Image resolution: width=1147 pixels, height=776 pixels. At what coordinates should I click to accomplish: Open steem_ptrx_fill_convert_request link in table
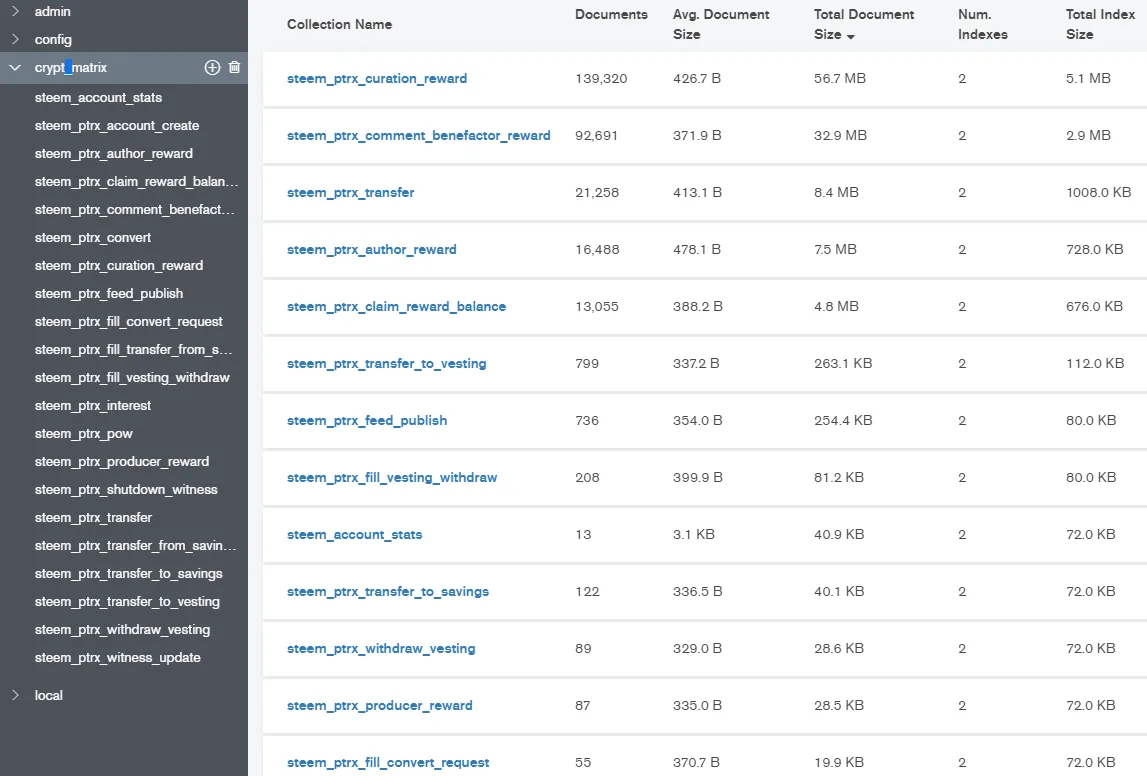[x=388, y=763]
